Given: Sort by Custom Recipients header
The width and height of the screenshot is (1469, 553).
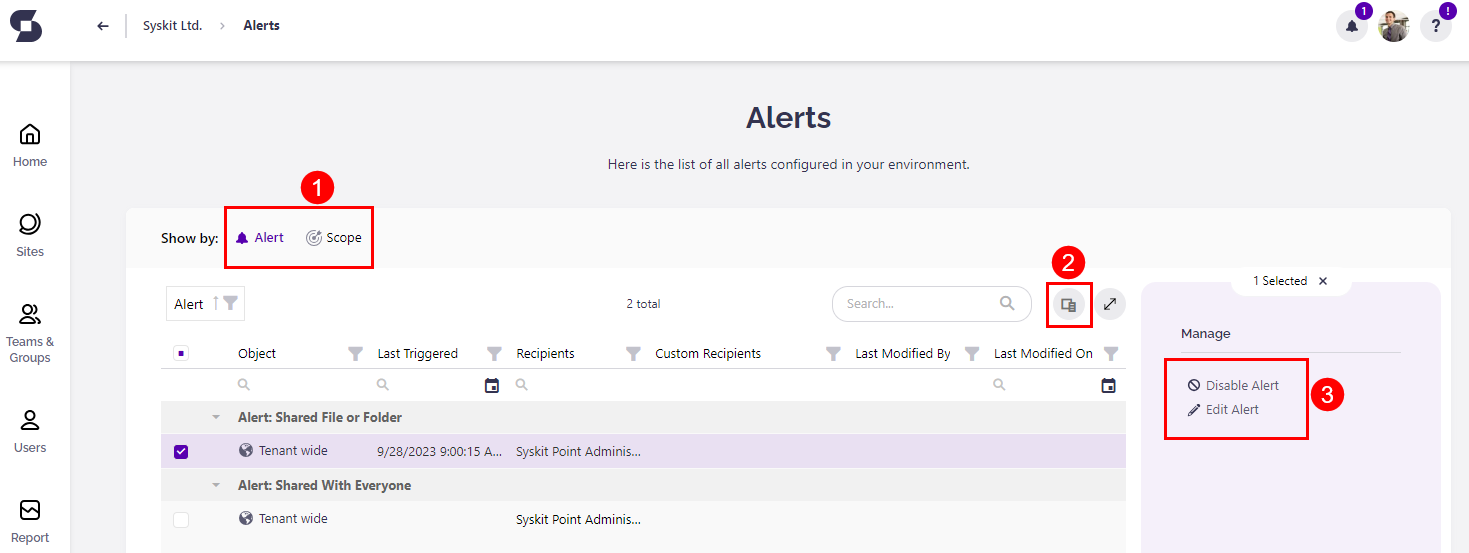Looking at the screenshot, I should pos(708,353).
